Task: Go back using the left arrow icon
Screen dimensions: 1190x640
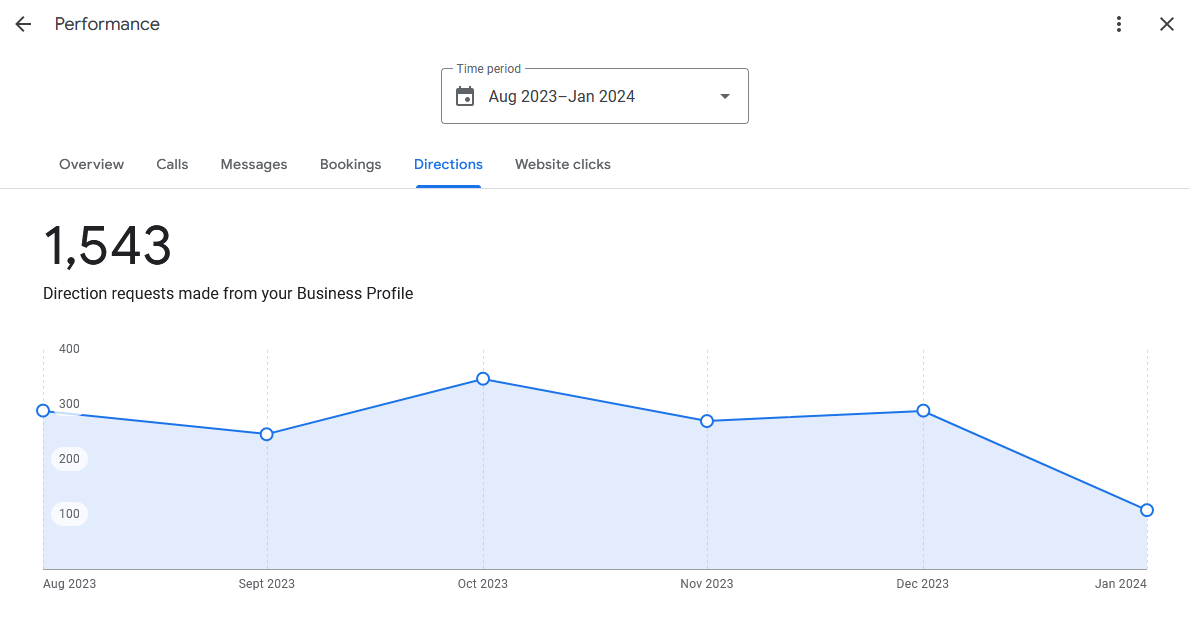Action: pos(24,24)
